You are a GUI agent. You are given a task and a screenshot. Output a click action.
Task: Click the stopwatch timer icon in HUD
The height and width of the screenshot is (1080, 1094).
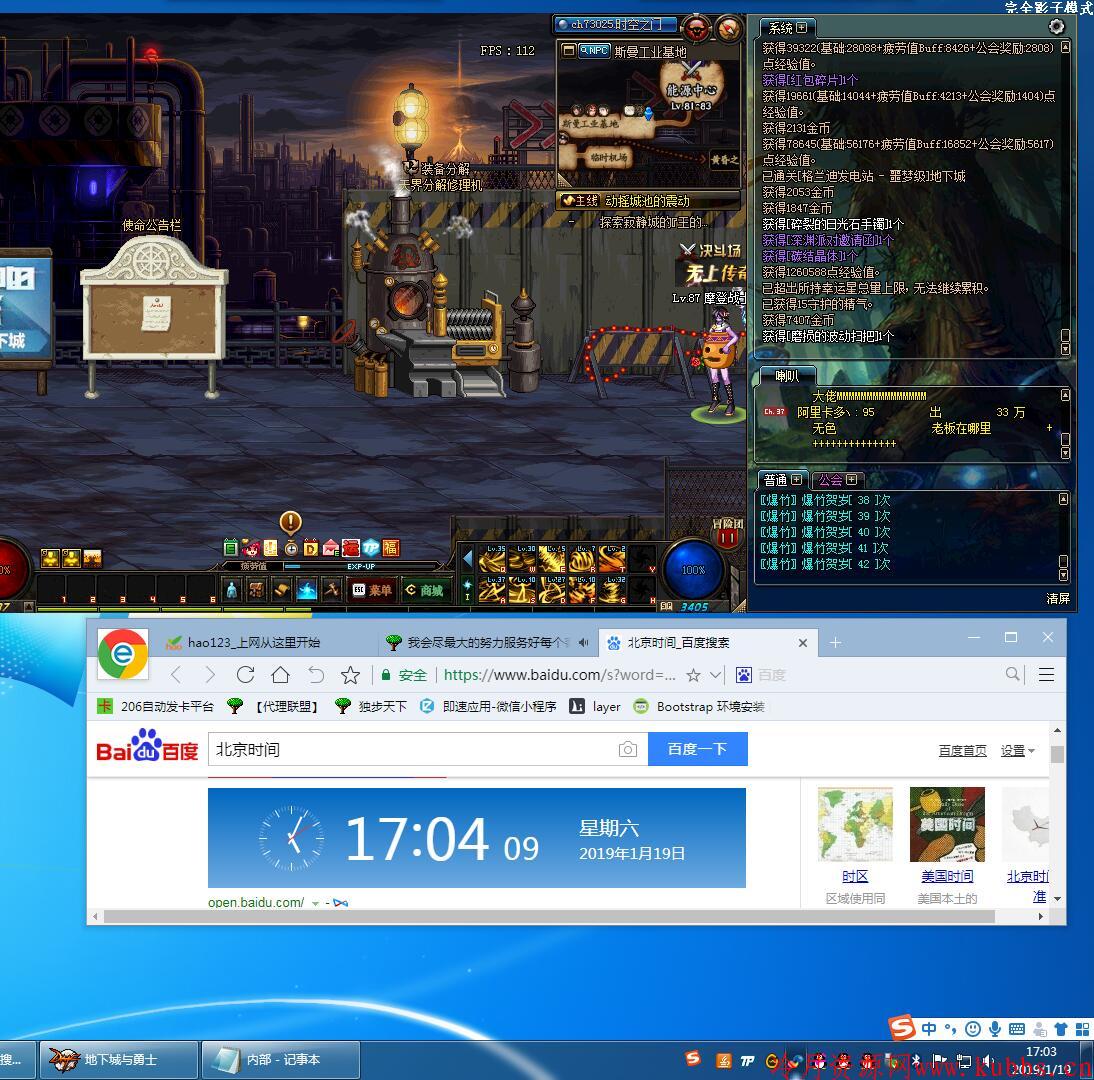pos(291,548)
